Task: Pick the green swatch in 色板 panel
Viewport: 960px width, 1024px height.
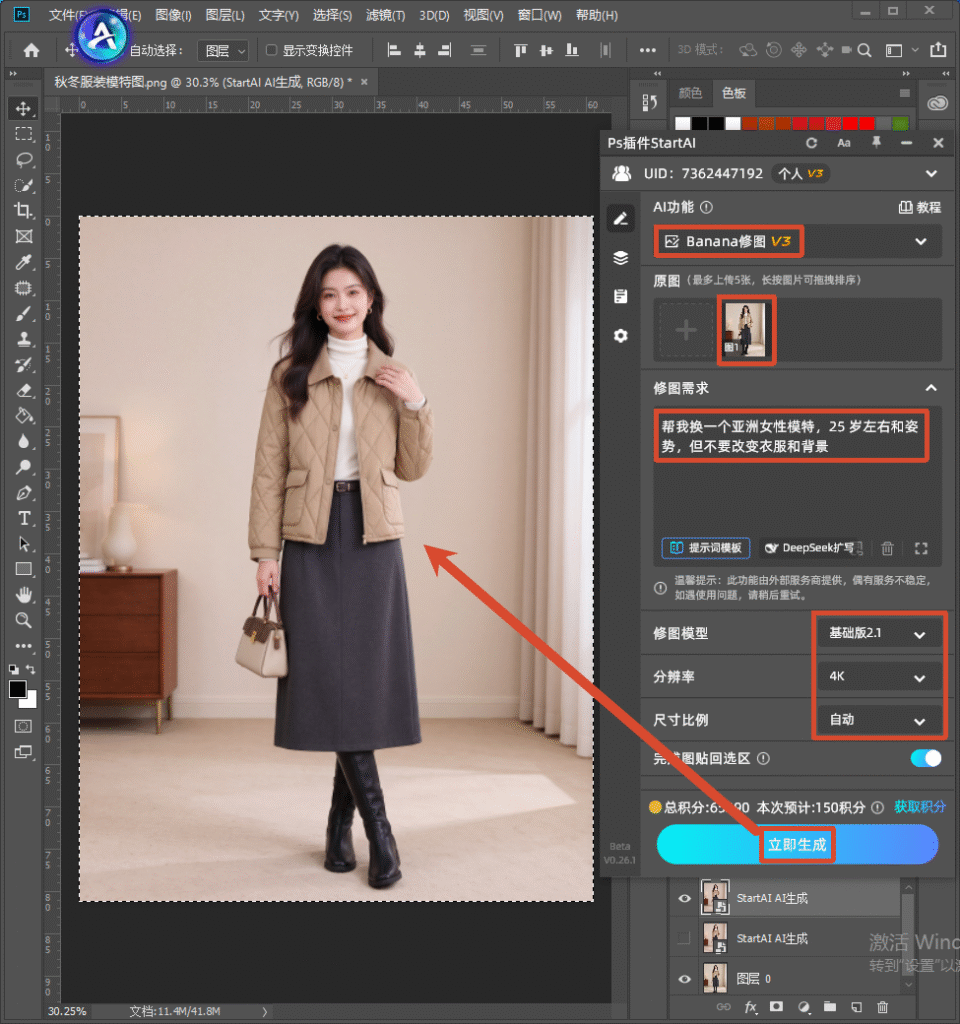Action: coord(901,123)
